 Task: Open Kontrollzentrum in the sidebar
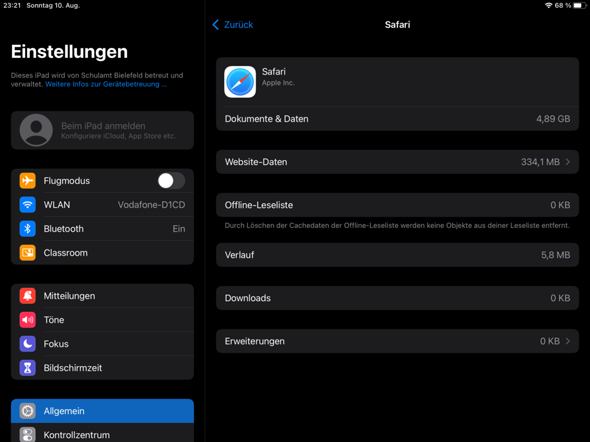[102, 433]
